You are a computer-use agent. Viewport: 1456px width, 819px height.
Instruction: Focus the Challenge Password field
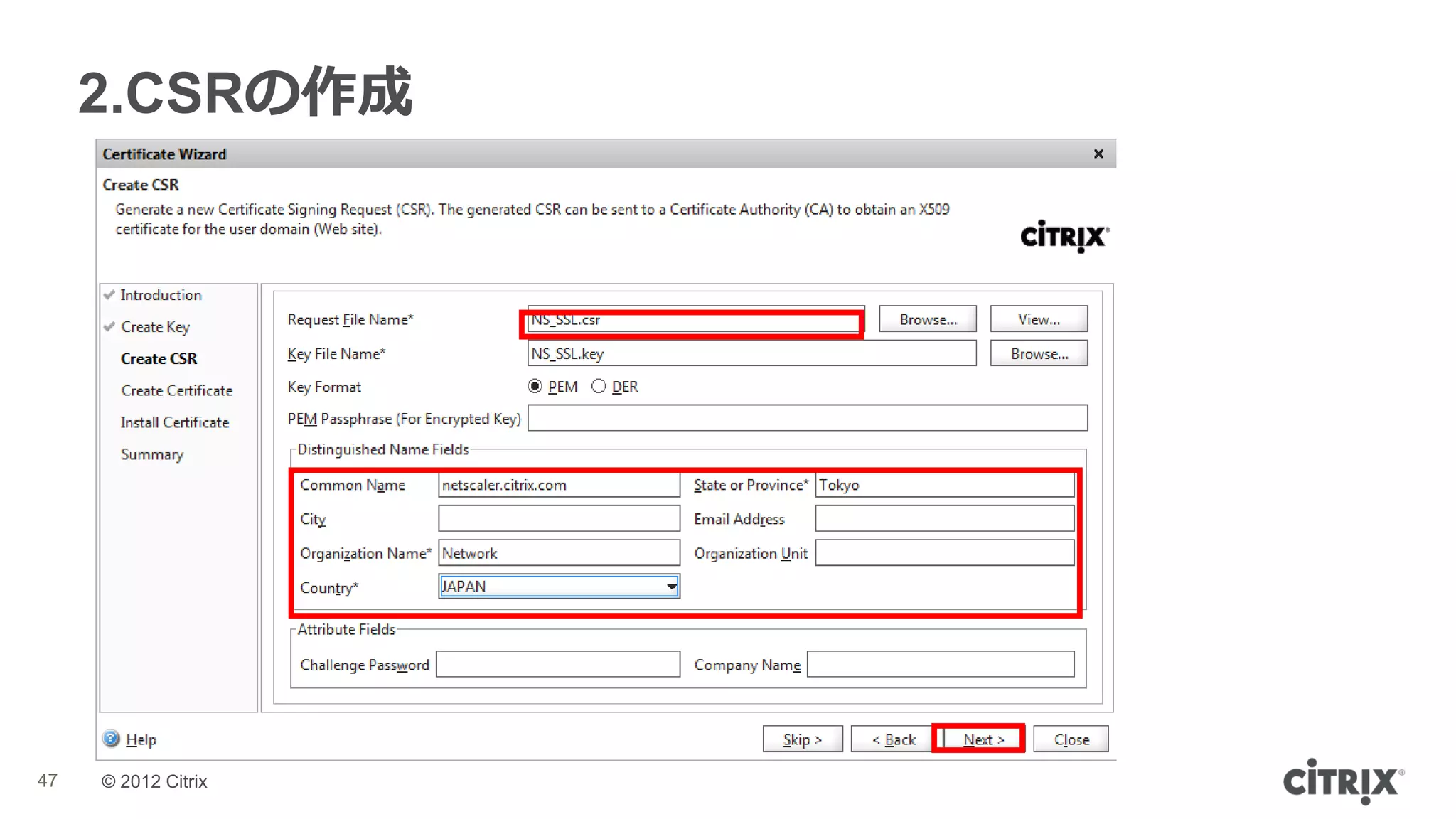558,664
